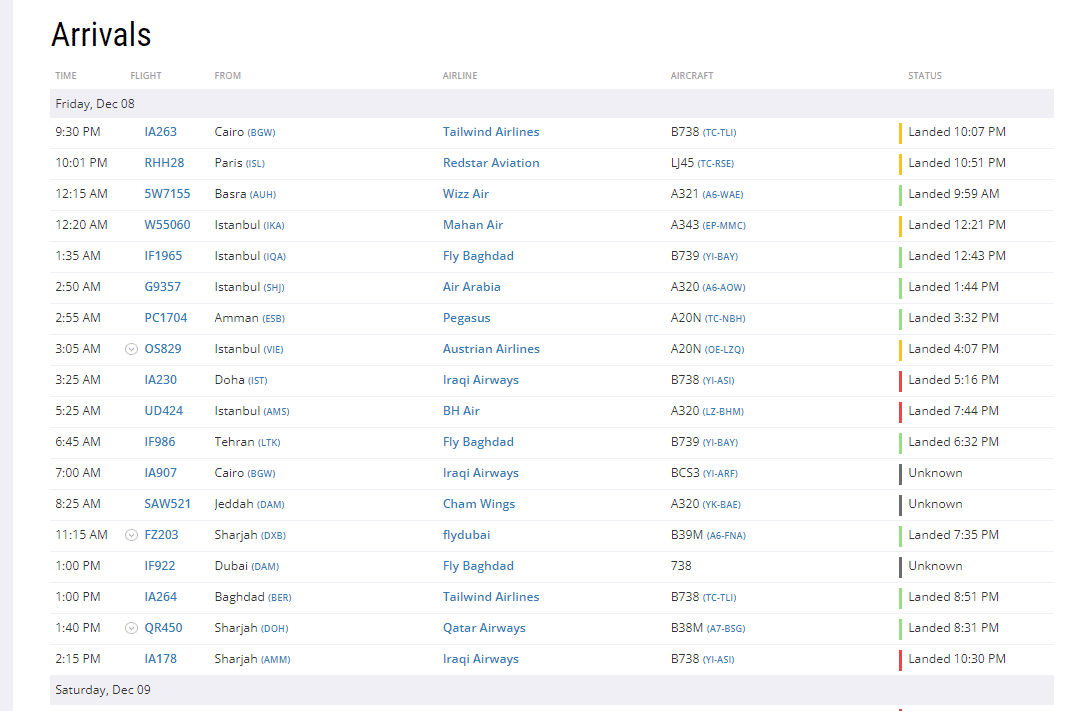Select flight number 5W7155

click(167, 194)
